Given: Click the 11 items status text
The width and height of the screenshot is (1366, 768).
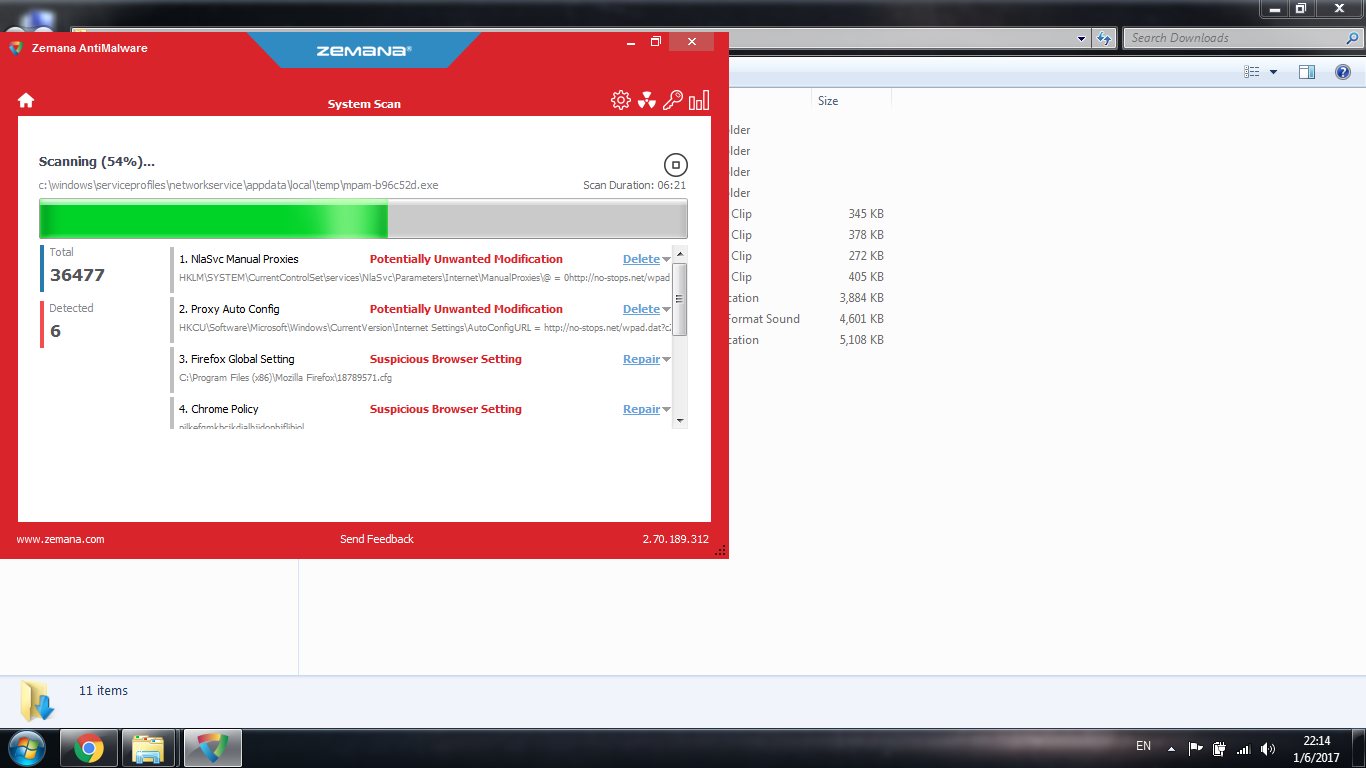Looking at the screenshot, I should (103, 691).
